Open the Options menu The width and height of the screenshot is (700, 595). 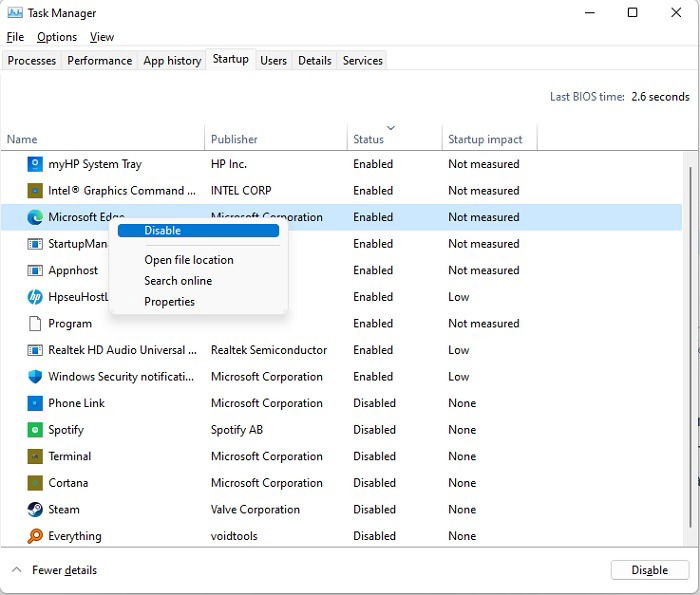click(x=57, y=37)
